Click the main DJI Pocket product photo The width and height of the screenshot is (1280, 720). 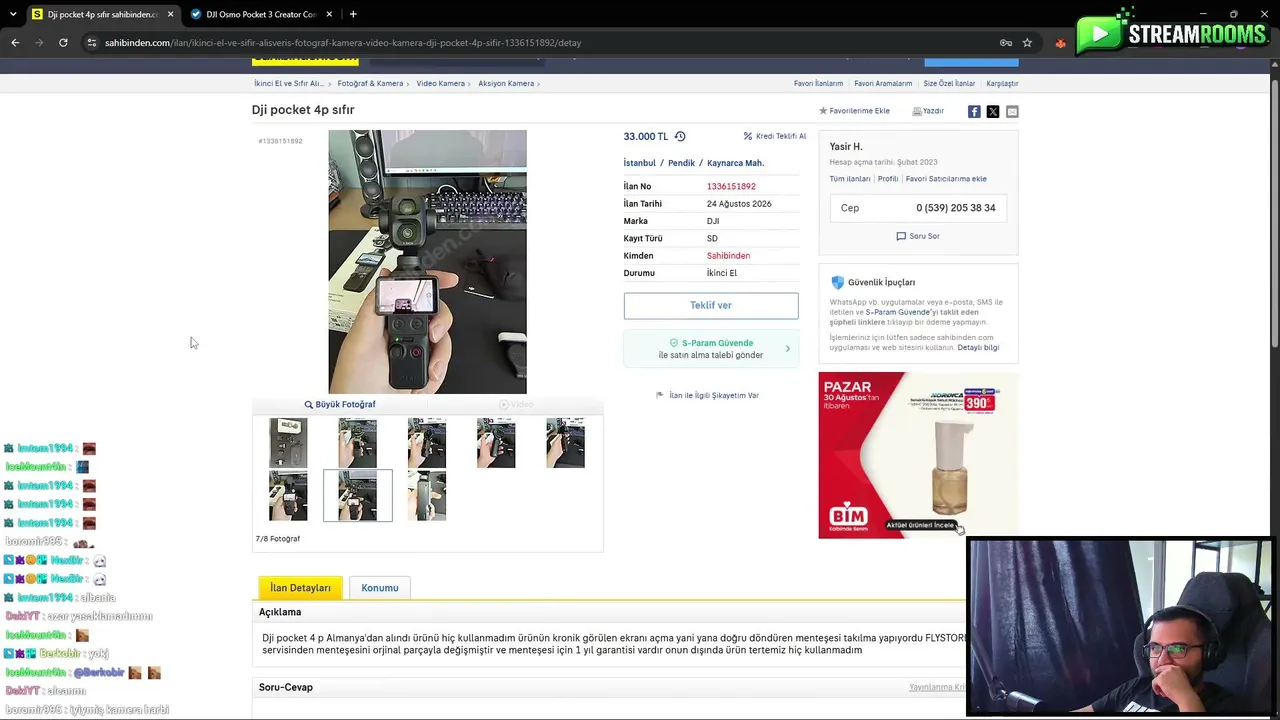coord(427,262)
